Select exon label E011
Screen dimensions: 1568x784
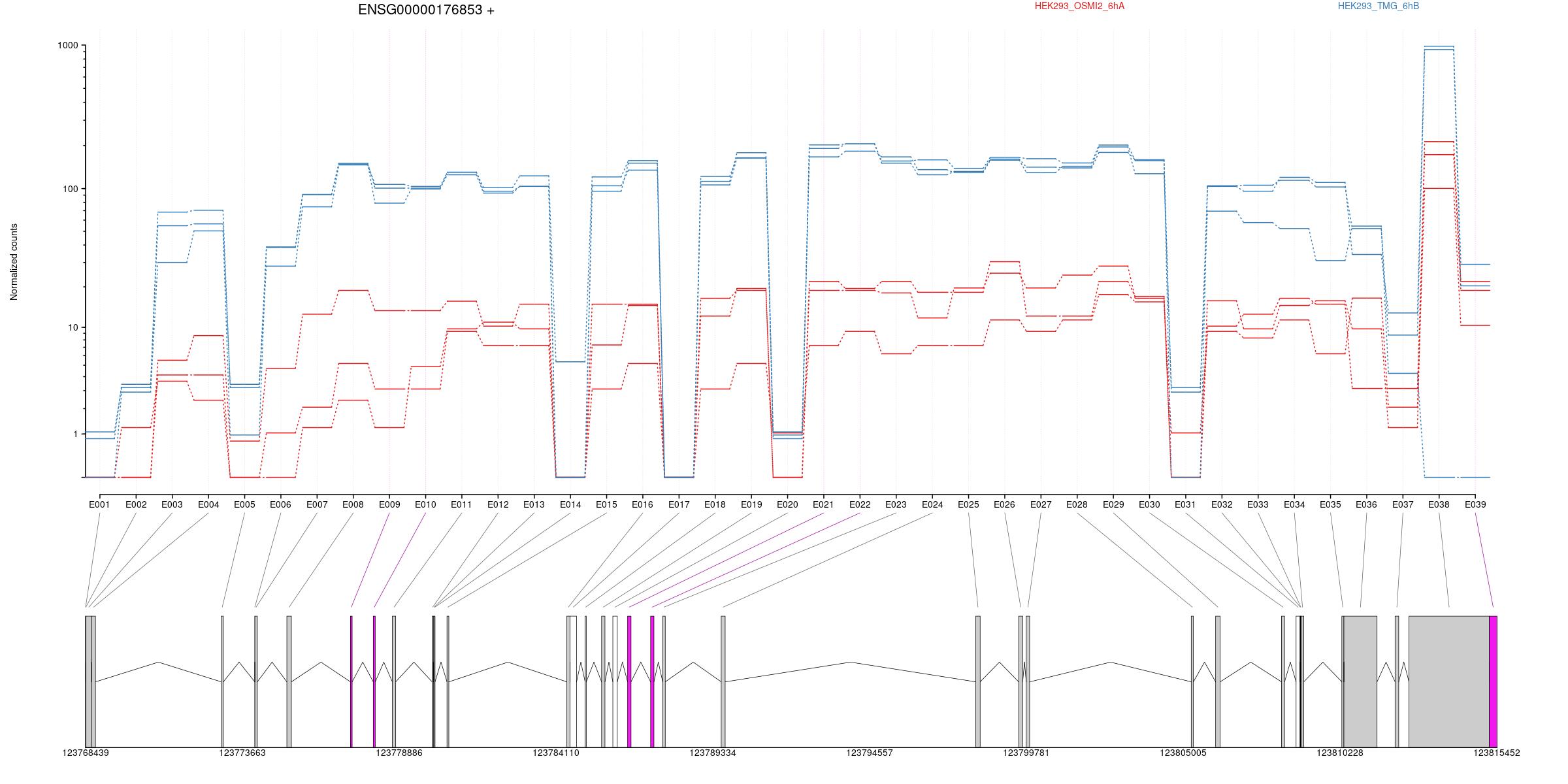[461, 504]
